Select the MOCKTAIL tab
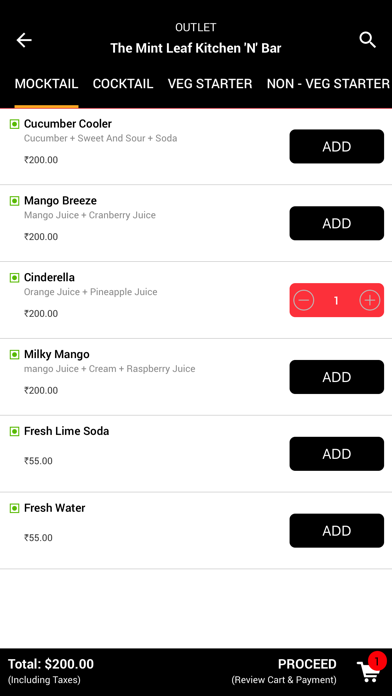This screenshot has width=392, height=696. click(46, 84)
